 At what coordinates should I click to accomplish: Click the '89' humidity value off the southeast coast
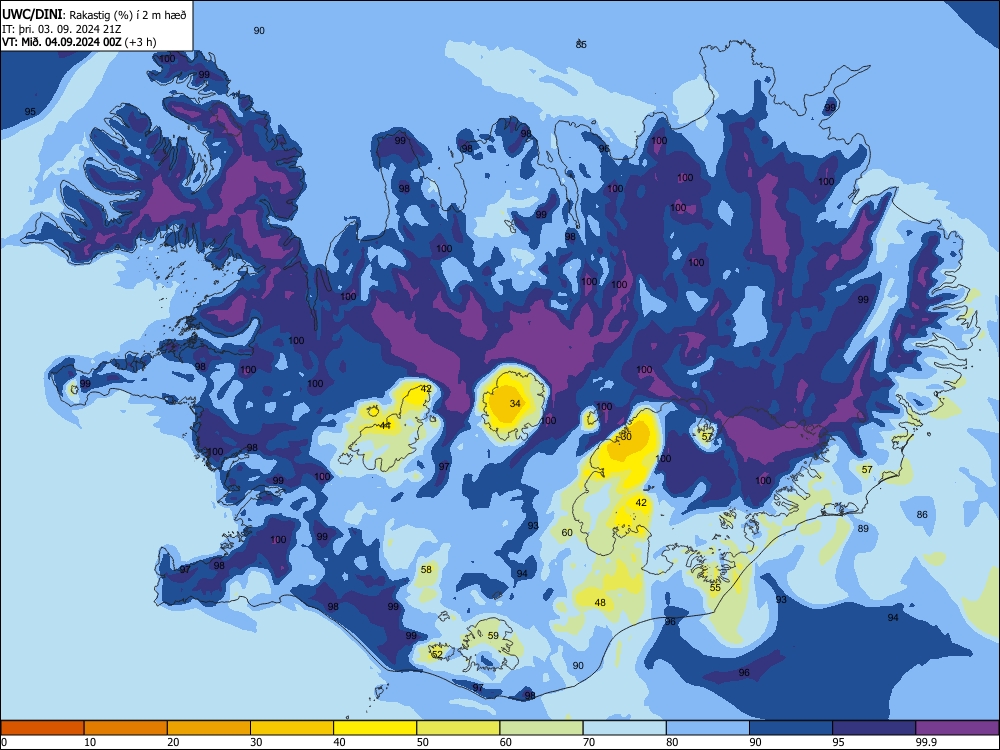863,529
